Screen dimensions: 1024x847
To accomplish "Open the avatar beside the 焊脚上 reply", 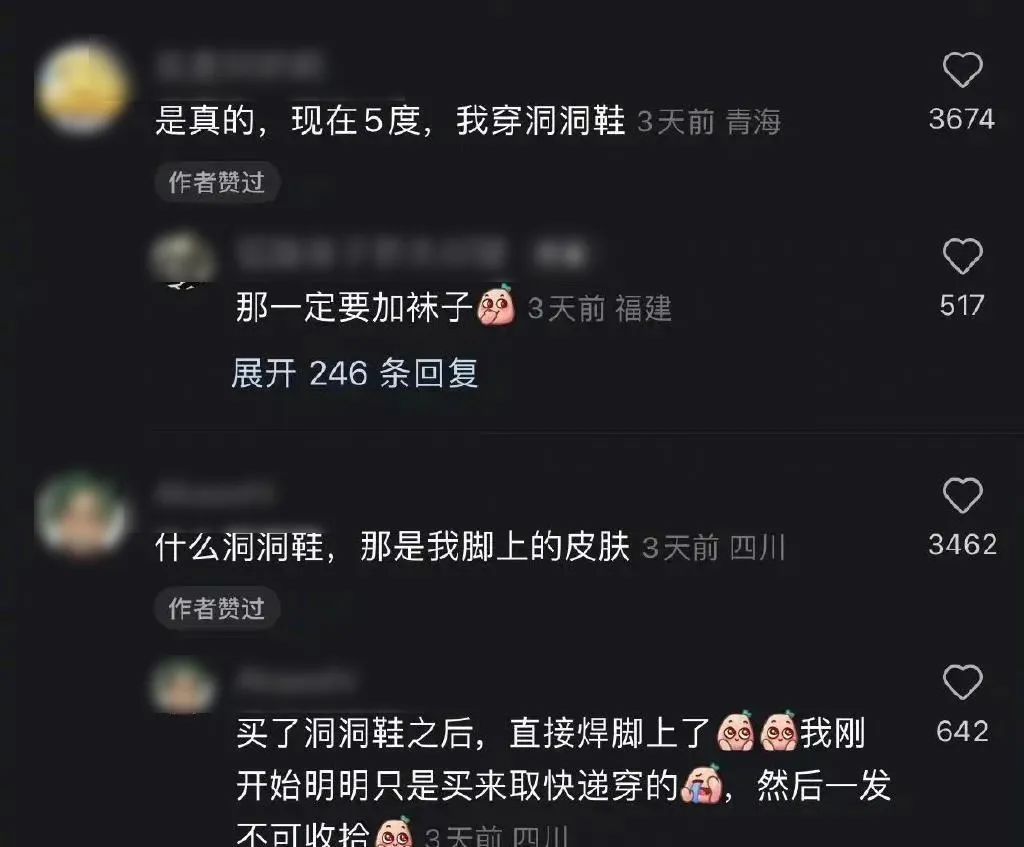I will pos(183,684).
